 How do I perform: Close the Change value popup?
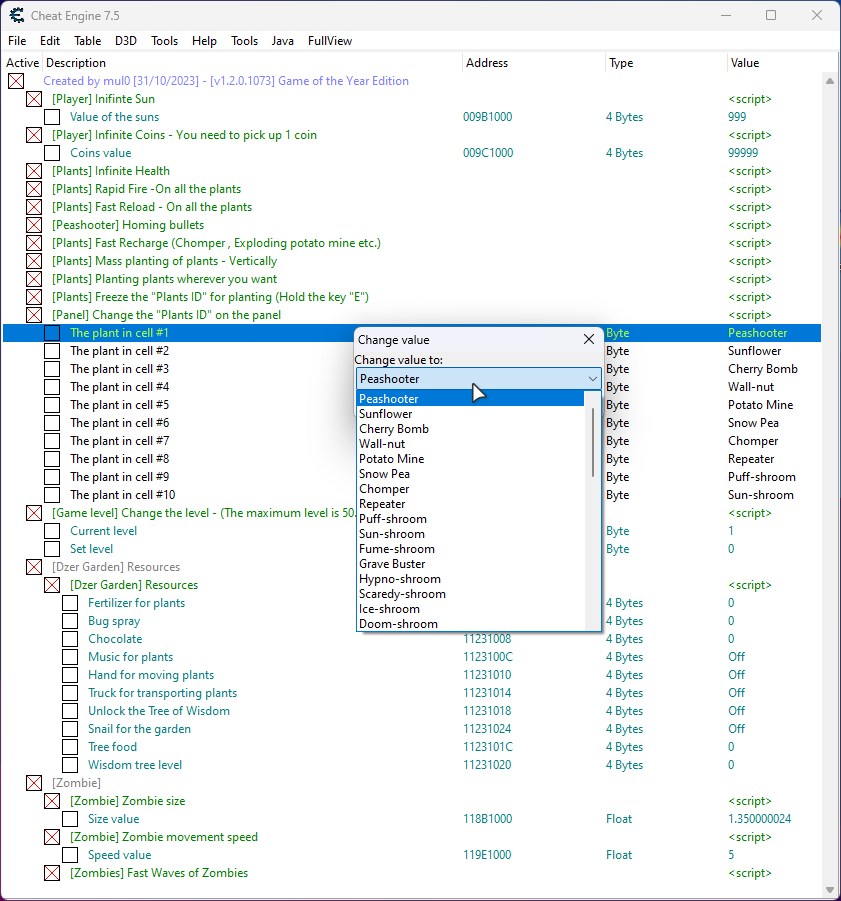pos(589,339)
